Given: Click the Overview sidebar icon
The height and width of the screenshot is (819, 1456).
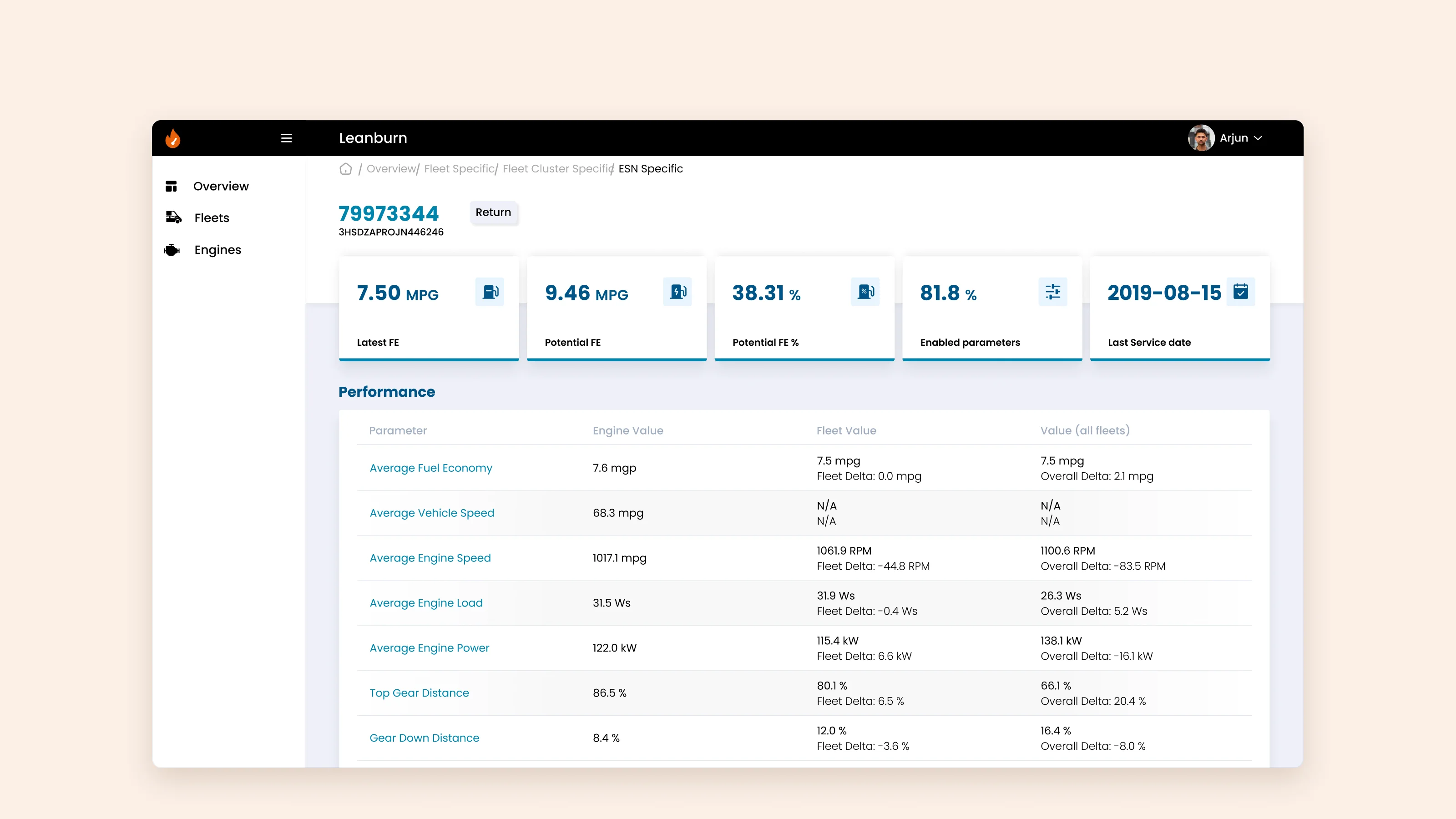Looking at the screenshot, I should 171,186.
